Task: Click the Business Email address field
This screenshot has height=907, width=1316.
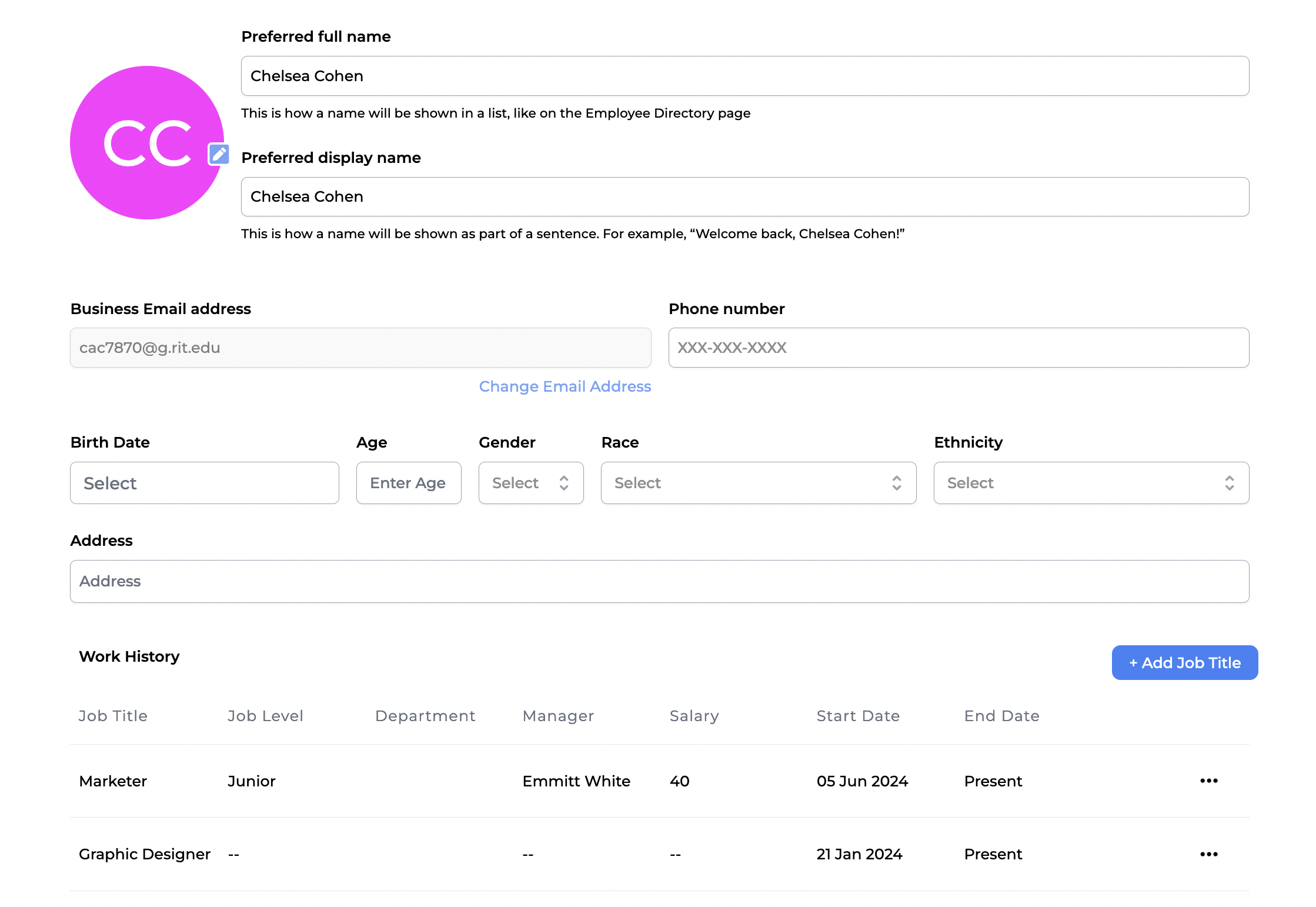Action: pos(360,348)
